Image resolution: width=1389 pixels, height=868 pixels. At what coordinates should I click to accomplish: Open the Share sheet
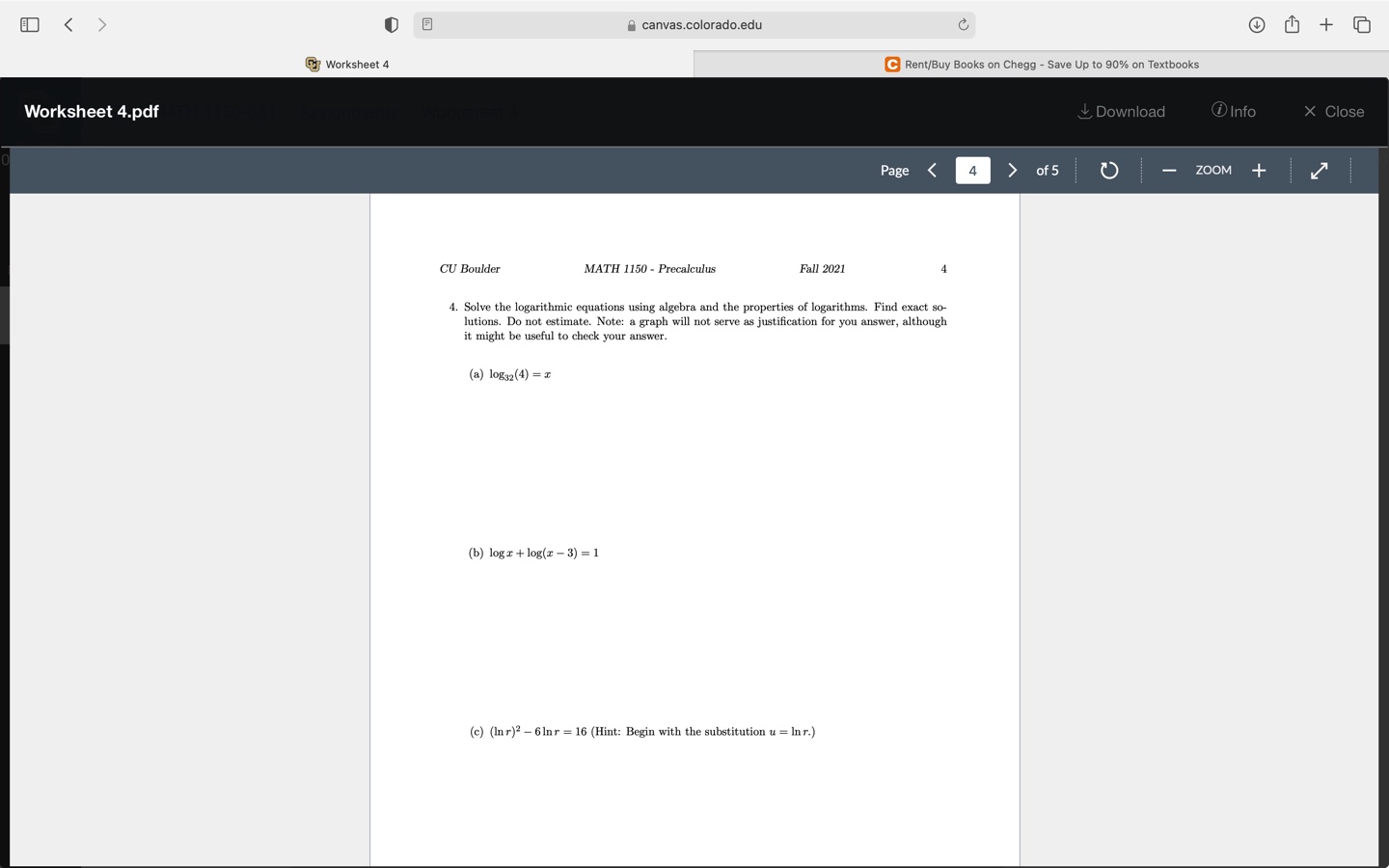(x=1292, y=24)
